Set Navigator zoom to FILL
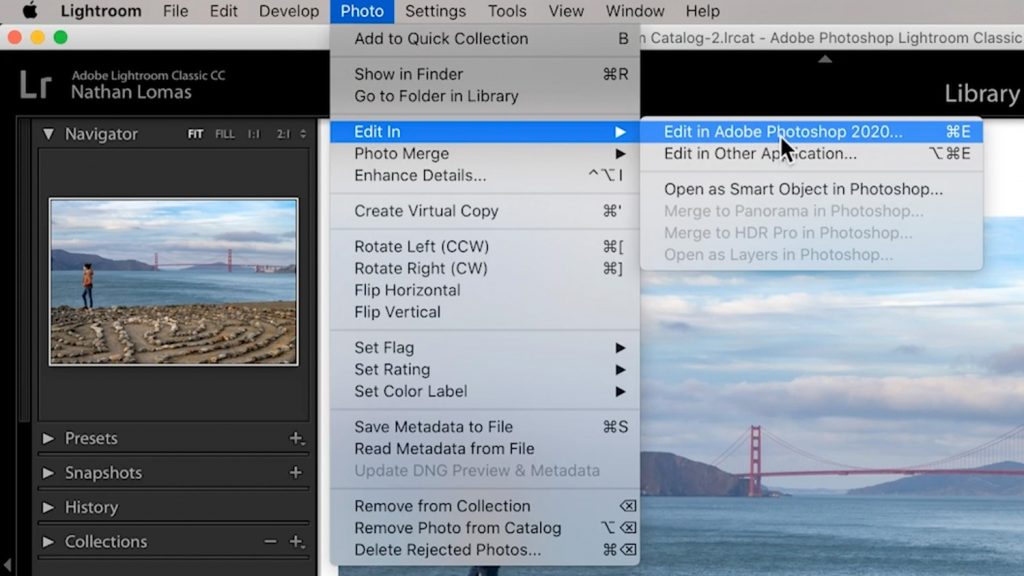 225,134
